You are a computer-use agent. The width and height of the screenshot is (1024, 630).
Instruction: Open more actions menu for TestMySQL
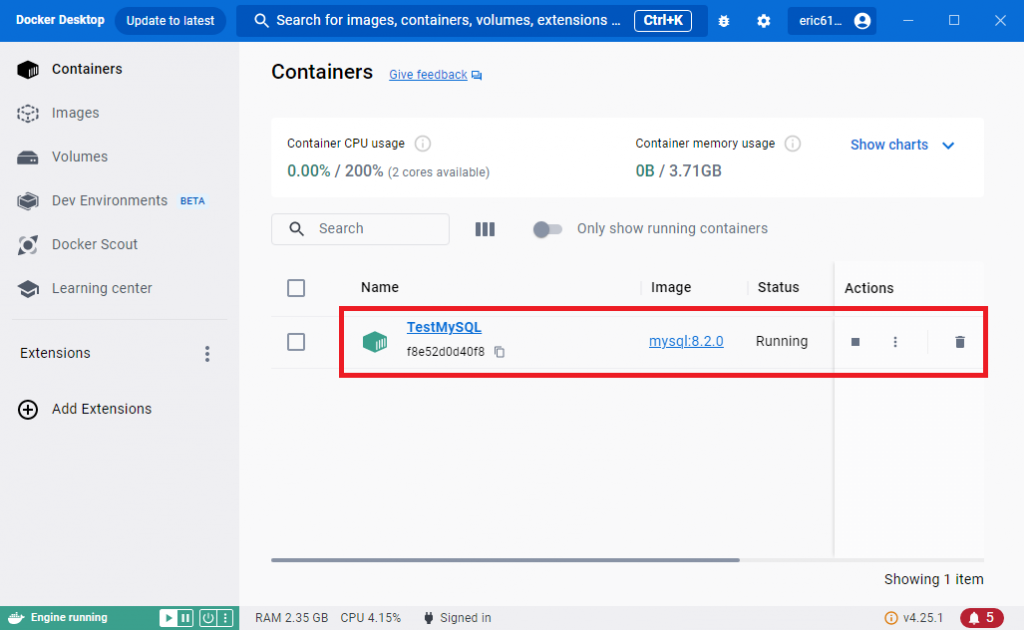(895, 342)
